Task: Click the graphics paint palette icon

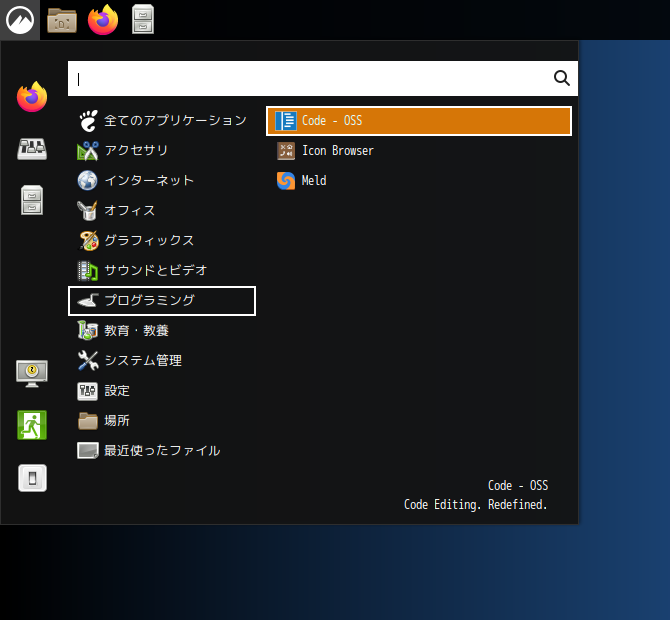Action: (88, 241)
